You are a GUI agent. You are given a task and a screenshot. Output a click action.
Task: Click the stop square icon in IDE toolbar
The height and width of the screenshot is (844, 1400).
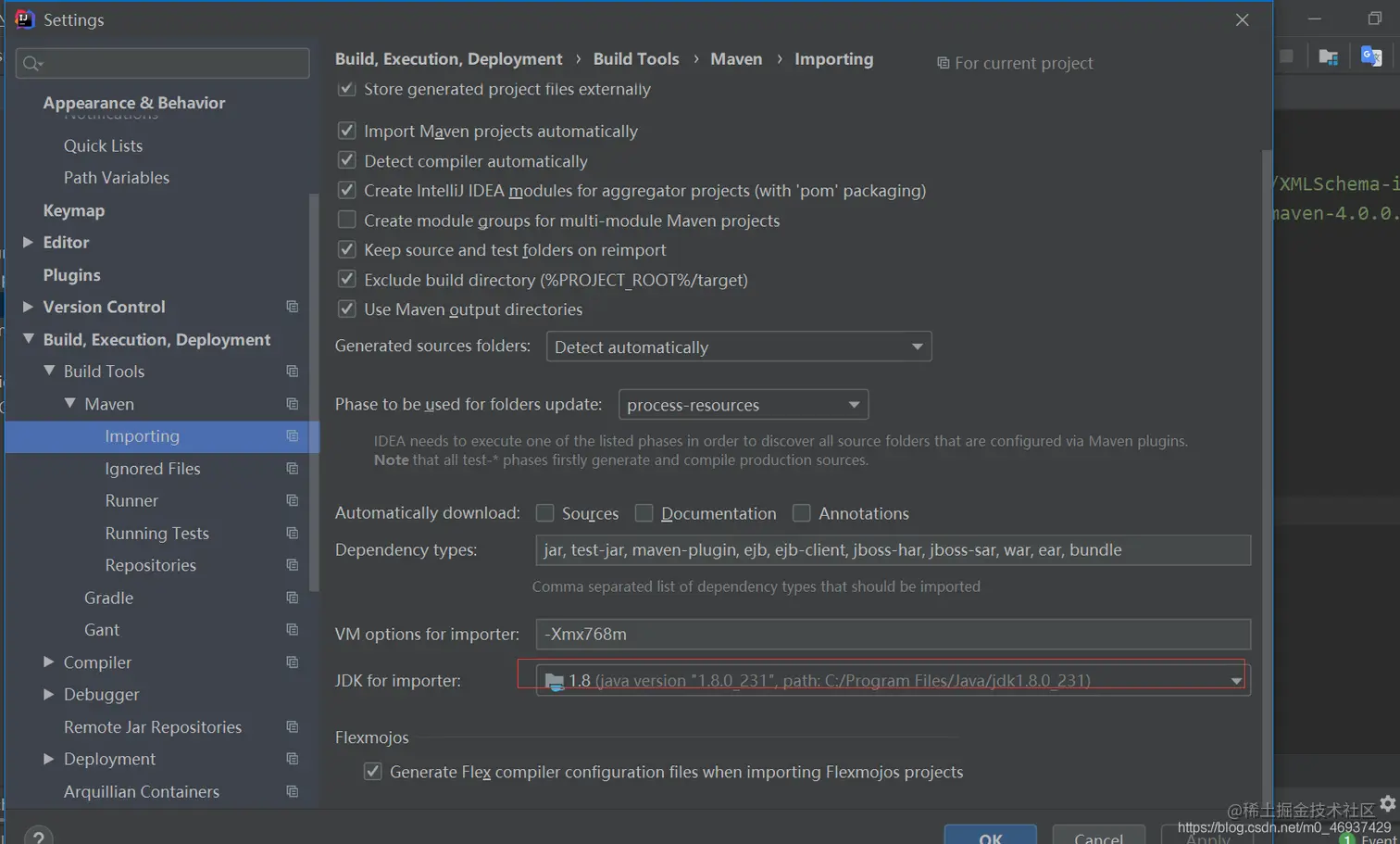tap(1286, 57)
